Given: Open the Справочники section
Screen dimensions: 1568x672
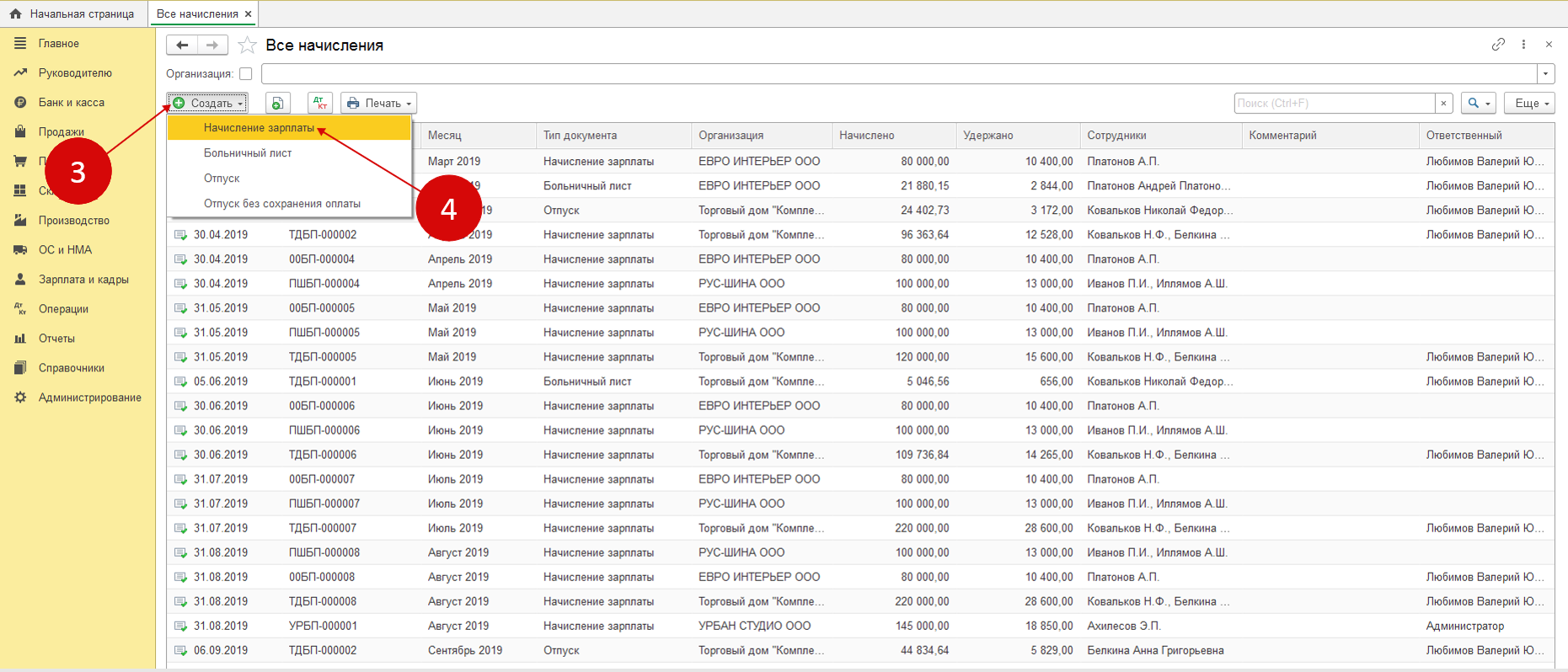Looking at the screenshot, I should click(x=72, y=367).
